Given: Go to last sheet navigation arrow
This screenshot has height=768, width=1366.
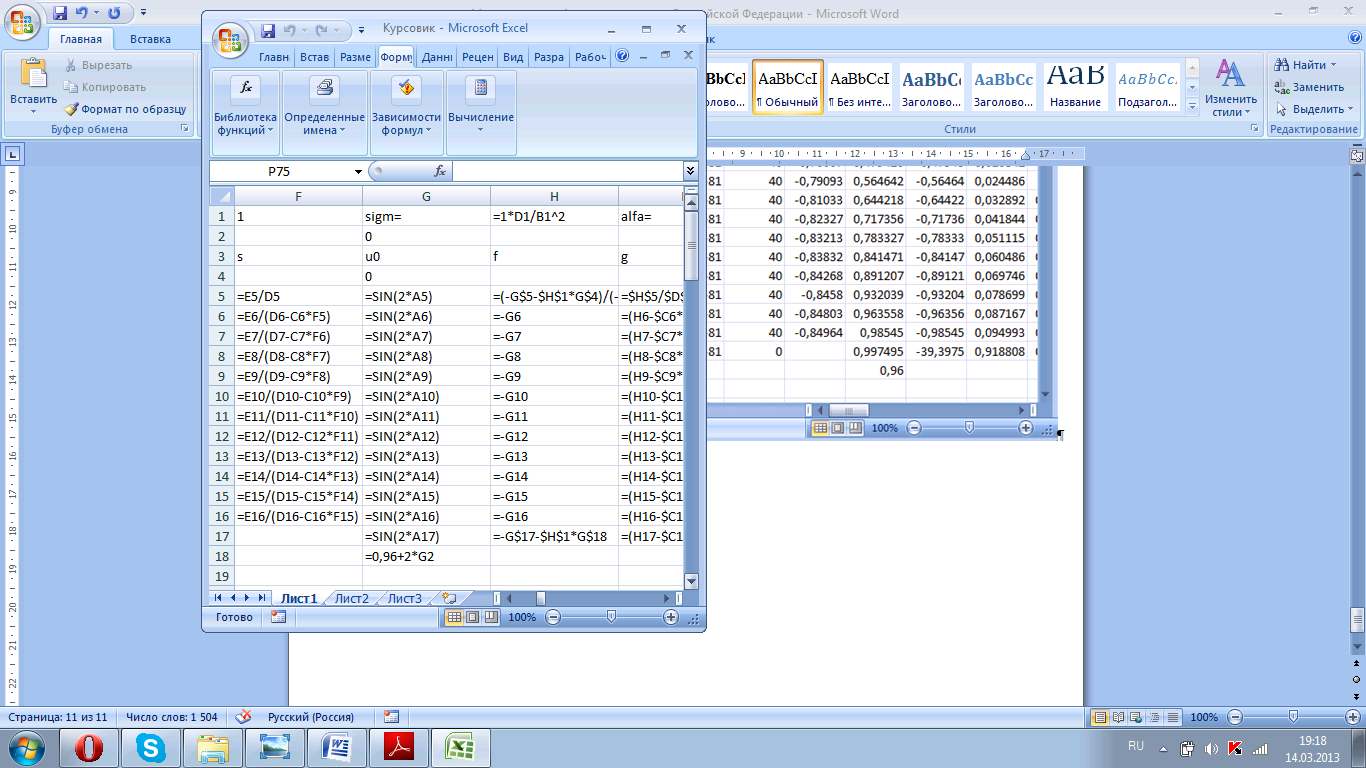Looking at the screenshot, I should 262,597.
